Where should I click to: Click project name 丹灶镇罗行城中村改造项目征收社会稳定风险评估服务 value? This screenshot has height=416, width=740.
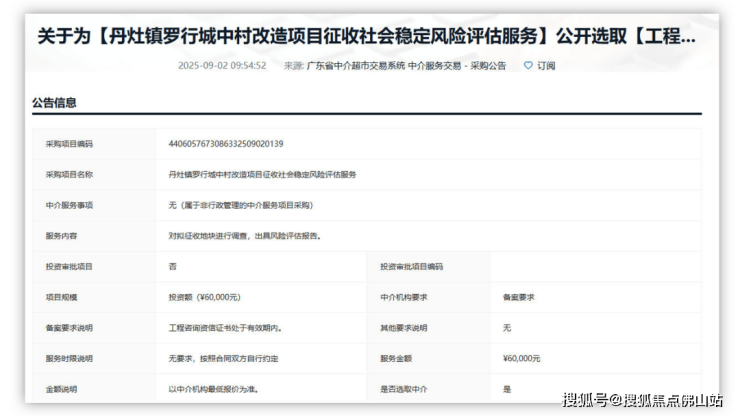262,175
